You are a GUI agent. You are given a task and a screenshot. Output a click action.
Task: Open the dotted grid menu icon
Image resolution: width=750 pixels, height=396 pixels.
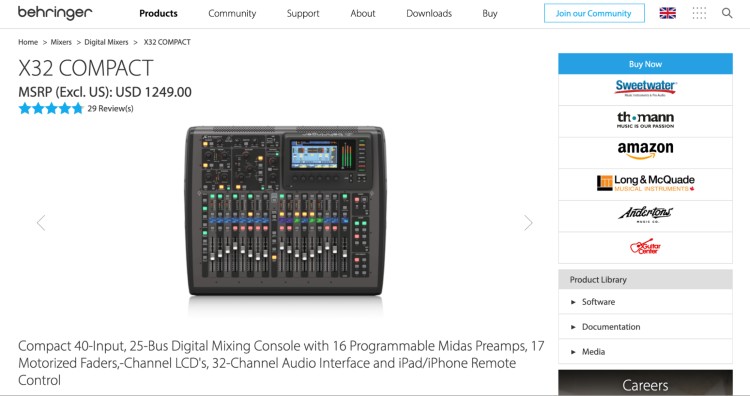pyautogui.click(x=699, y=13)
